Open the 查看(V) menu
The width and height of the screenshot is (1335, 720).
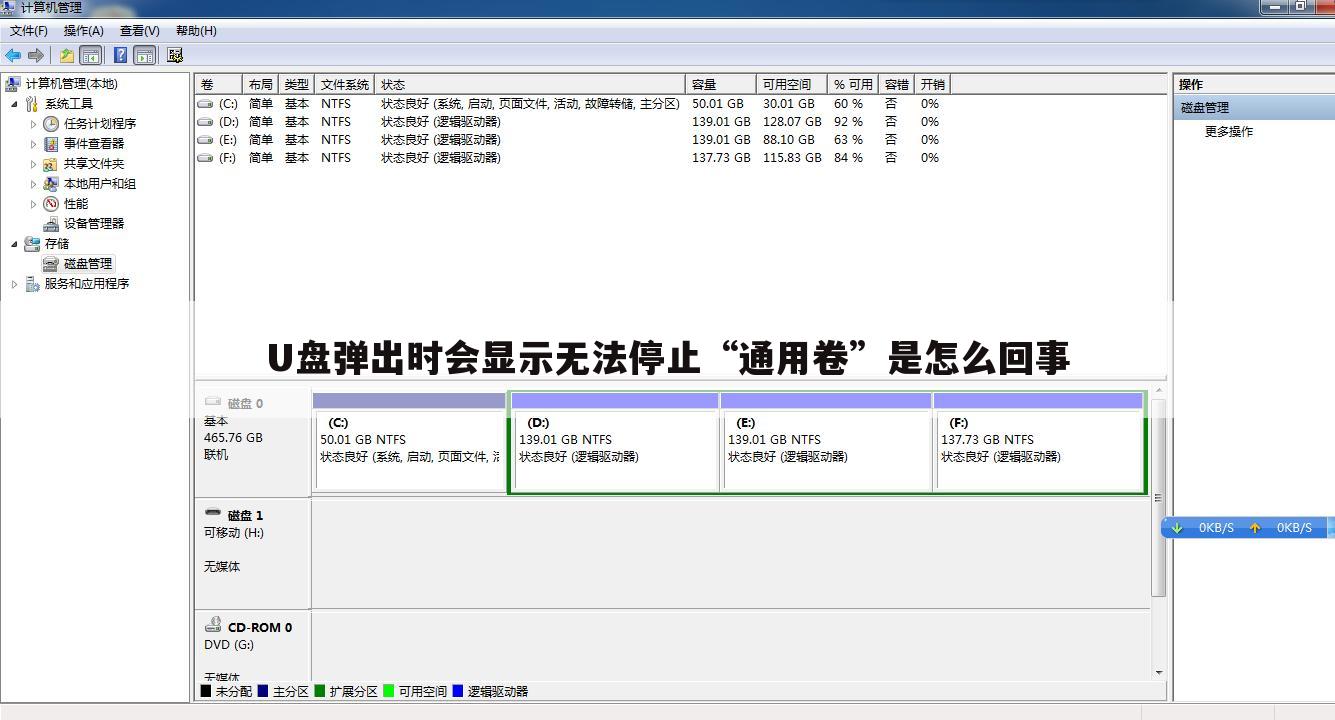pyautogui.click(x=139, y=31)
